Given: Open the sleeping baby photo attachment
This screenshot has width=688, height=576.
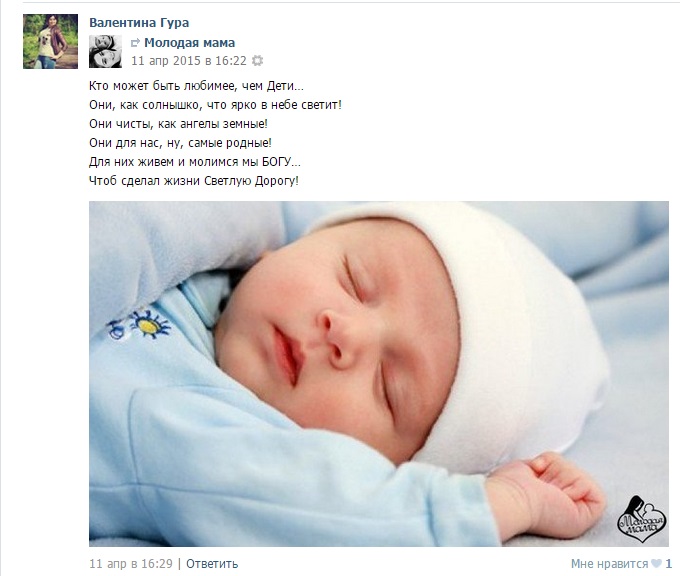Looking at the screenshot, I should (379, 374).
